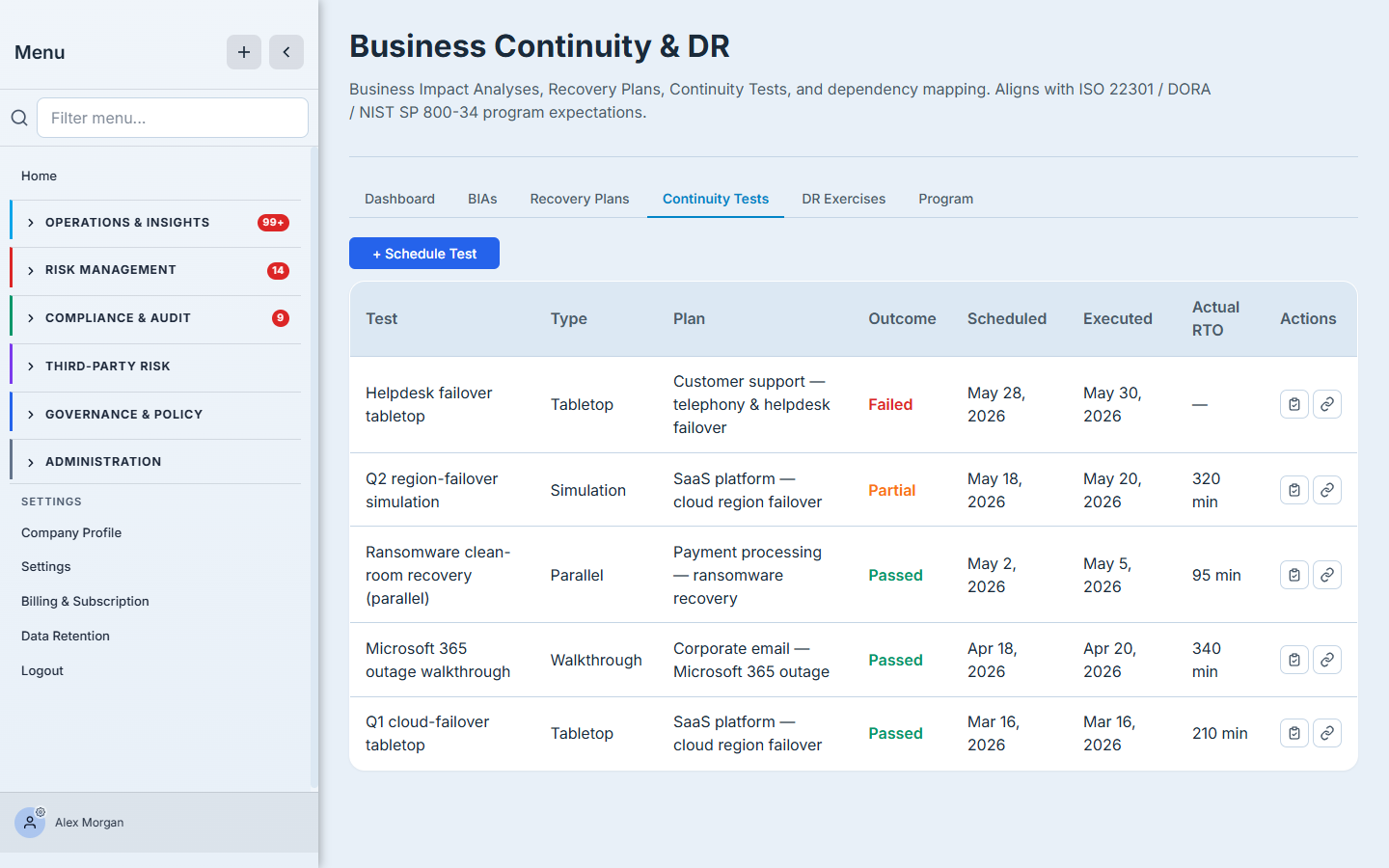
Task: Click the Partial outcome status
Action: [x=892, y=490]
